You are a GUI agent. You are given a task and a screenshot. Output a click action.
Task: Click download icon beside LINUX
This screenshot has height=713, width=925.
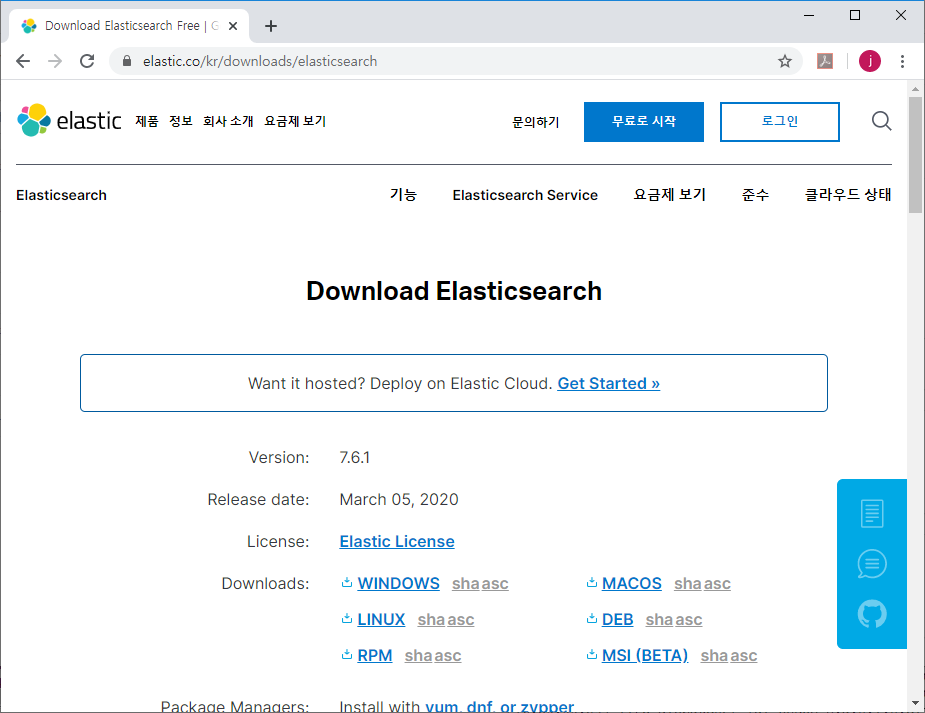point(347,619)
